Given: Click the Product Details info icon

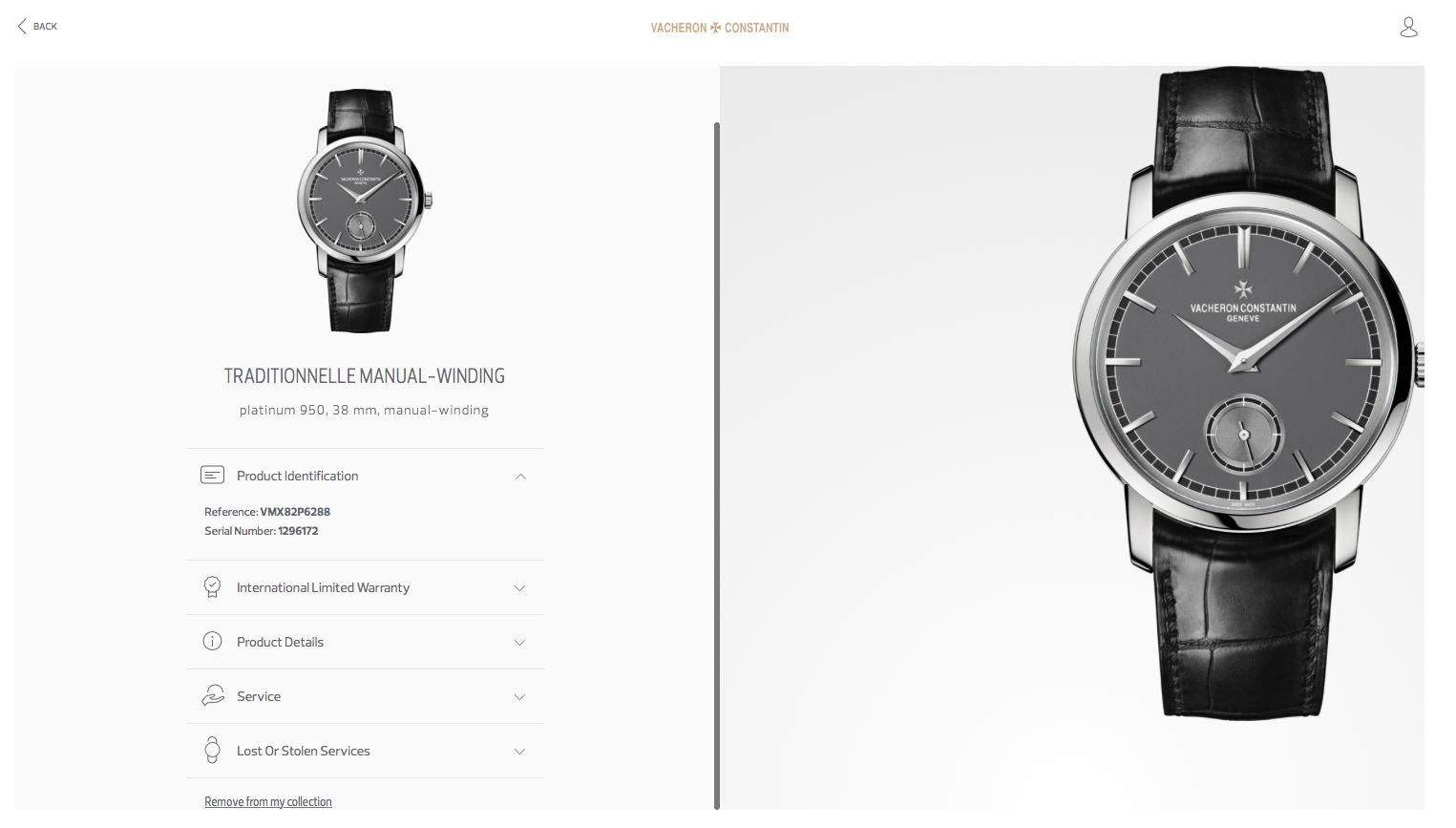Looking at the screenshot, I should point(212,641).
